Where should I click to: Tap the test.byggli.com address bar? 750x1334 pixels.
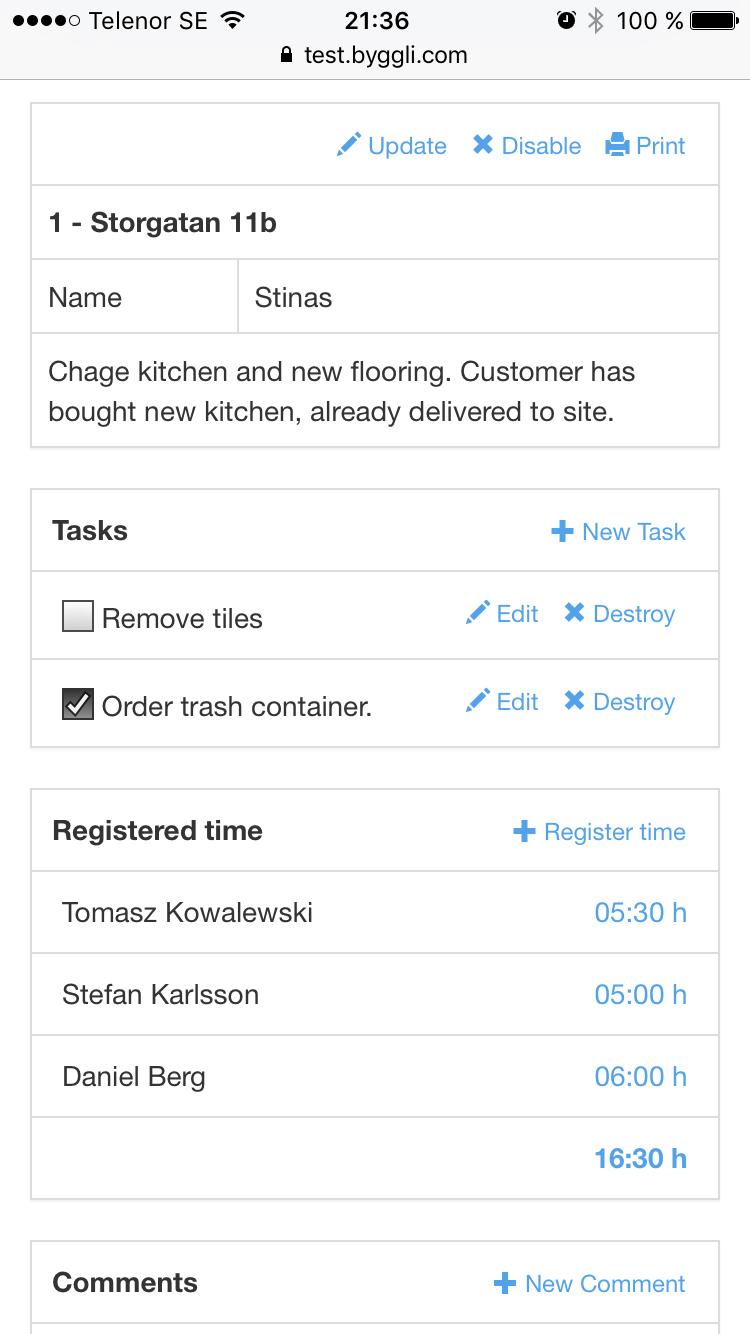pos(375,55)
